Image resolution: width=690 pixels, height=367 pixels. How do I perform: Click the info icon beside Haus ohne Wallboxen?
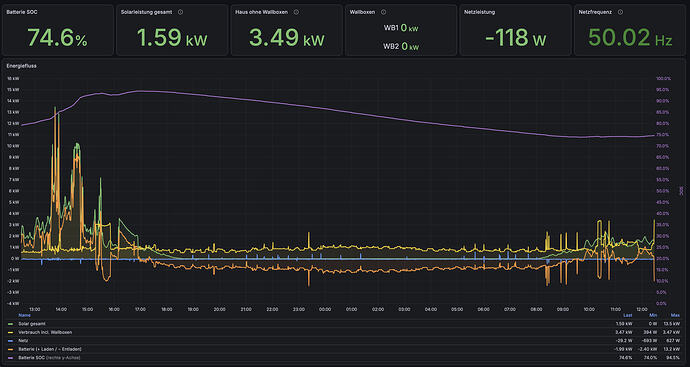coord(296,12)
